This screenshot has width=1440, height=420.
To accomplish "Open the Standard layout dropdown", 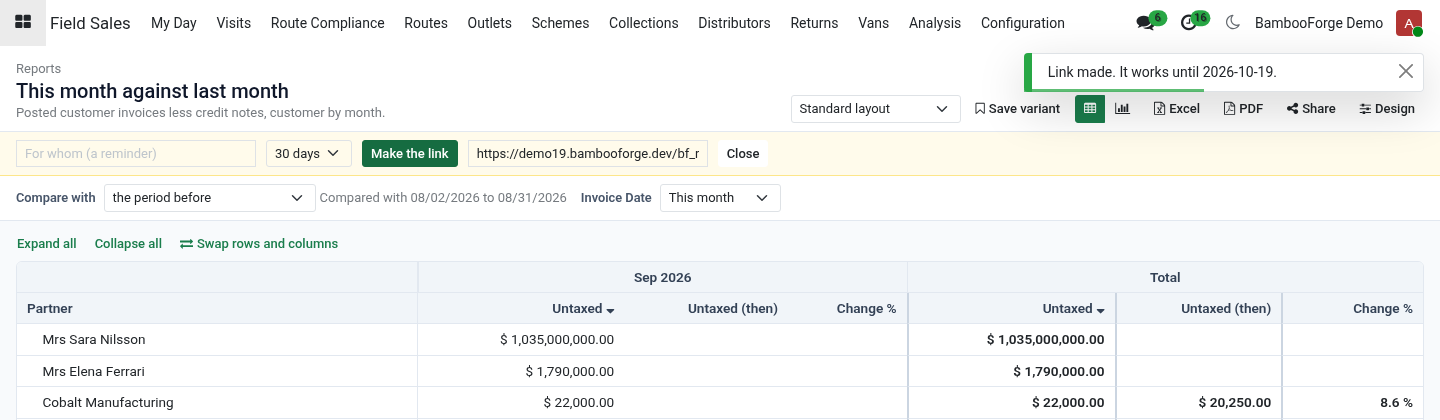I will point(875,109).
